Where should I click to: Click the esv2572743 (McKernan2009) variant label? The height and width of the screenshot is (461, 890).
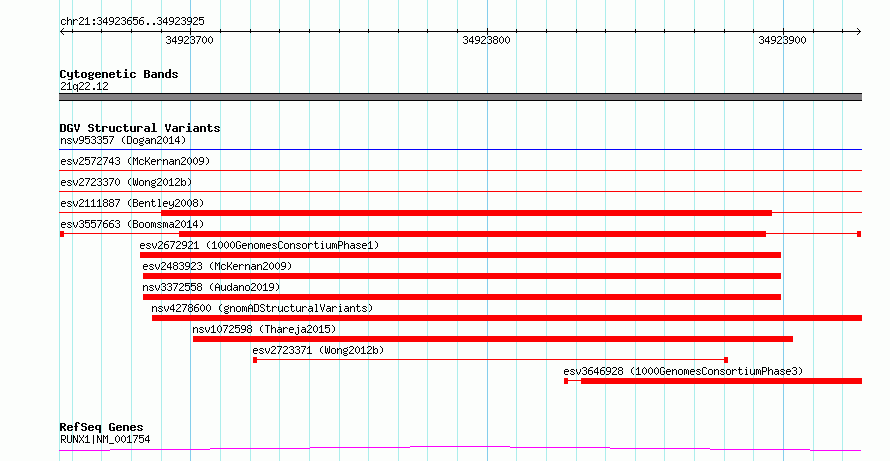pyautogui.click(x=135, y=161)
